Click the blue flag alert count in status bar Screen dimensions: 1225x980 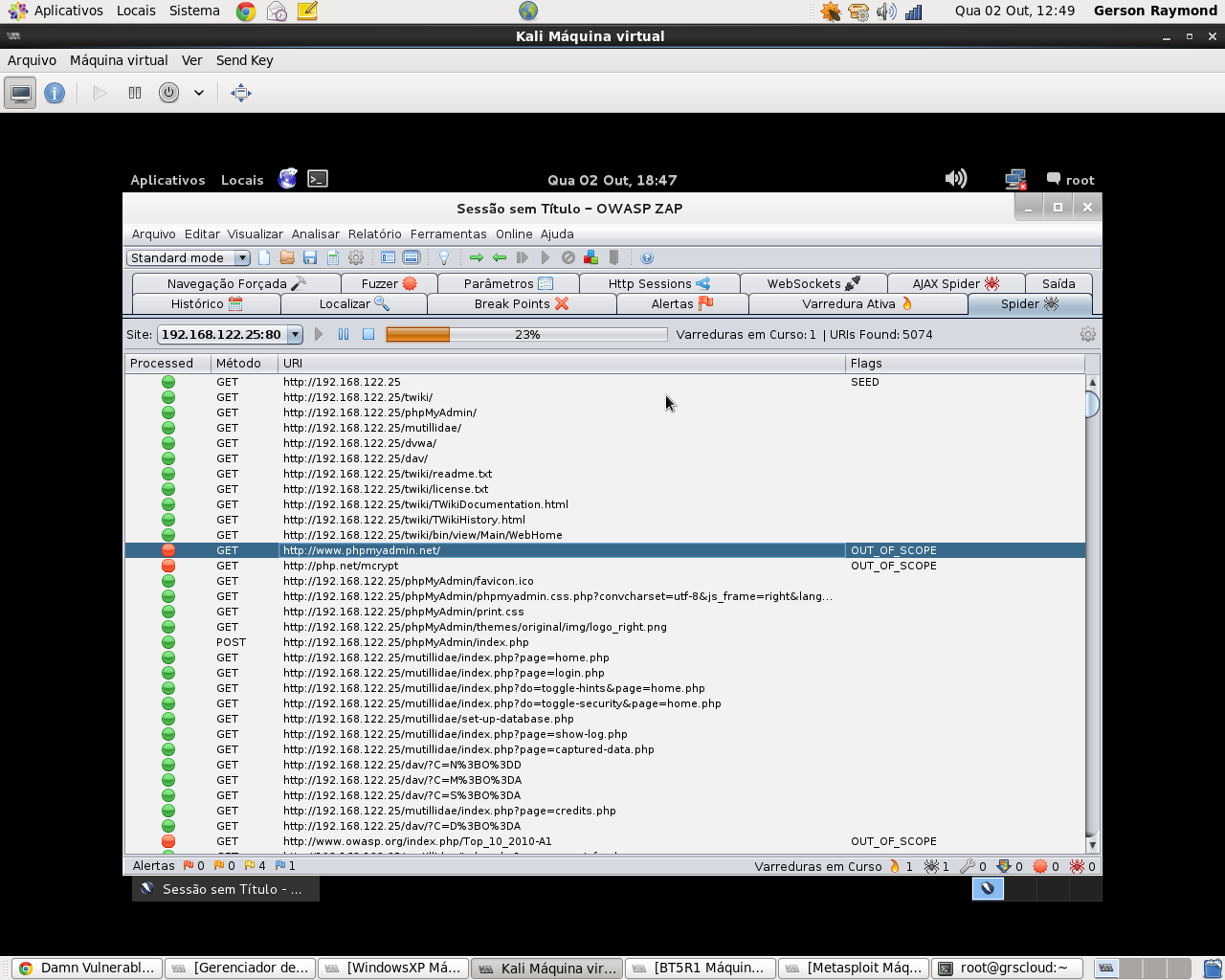pyautogui.click(x=285, y=865)
